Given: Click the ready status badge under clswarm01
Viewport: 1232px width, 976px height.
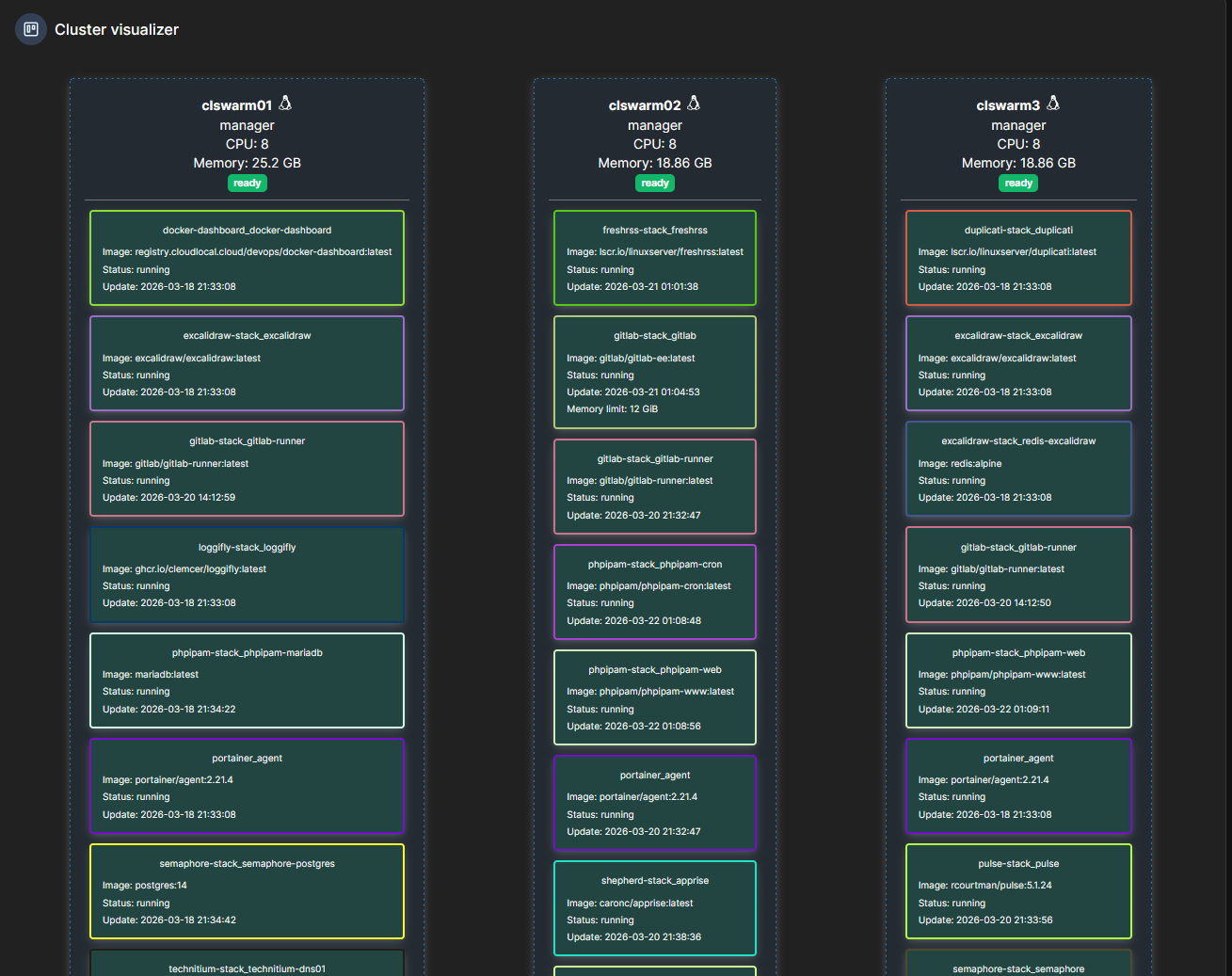Looking at the screenshot, I should coord(247,184).
